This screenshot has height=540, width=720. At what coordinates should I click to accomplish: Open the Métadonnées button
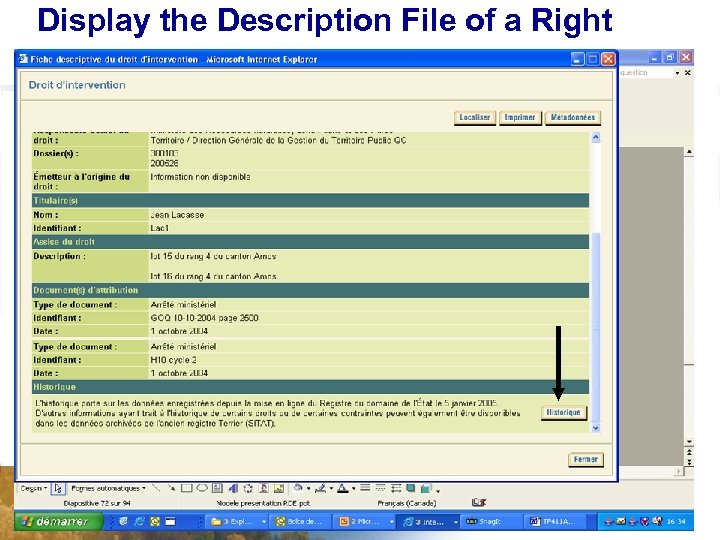[x=573, y=118]
